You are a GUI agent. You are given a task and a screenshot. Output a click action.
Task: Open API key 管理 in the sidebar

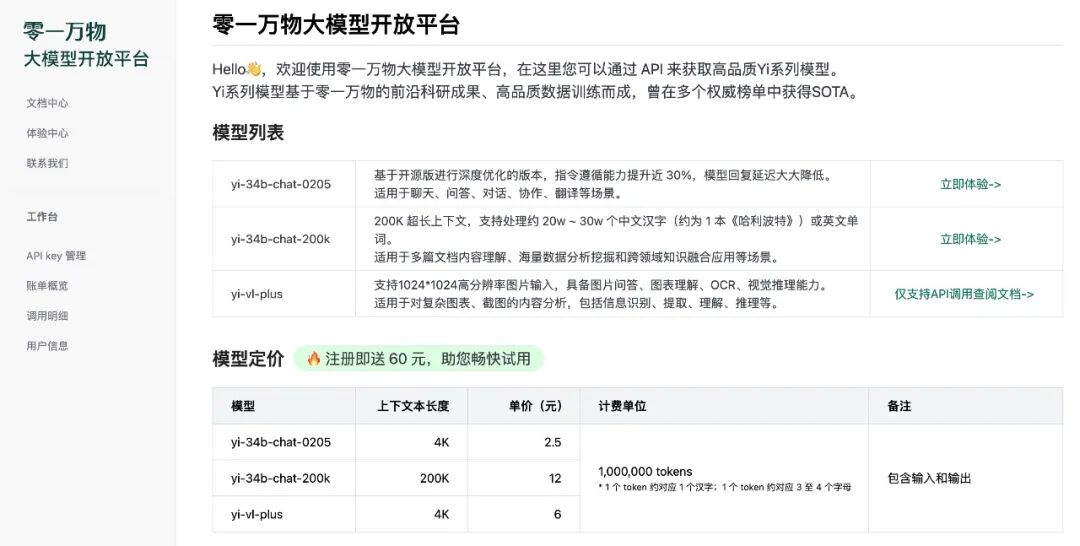coord(56,255)
